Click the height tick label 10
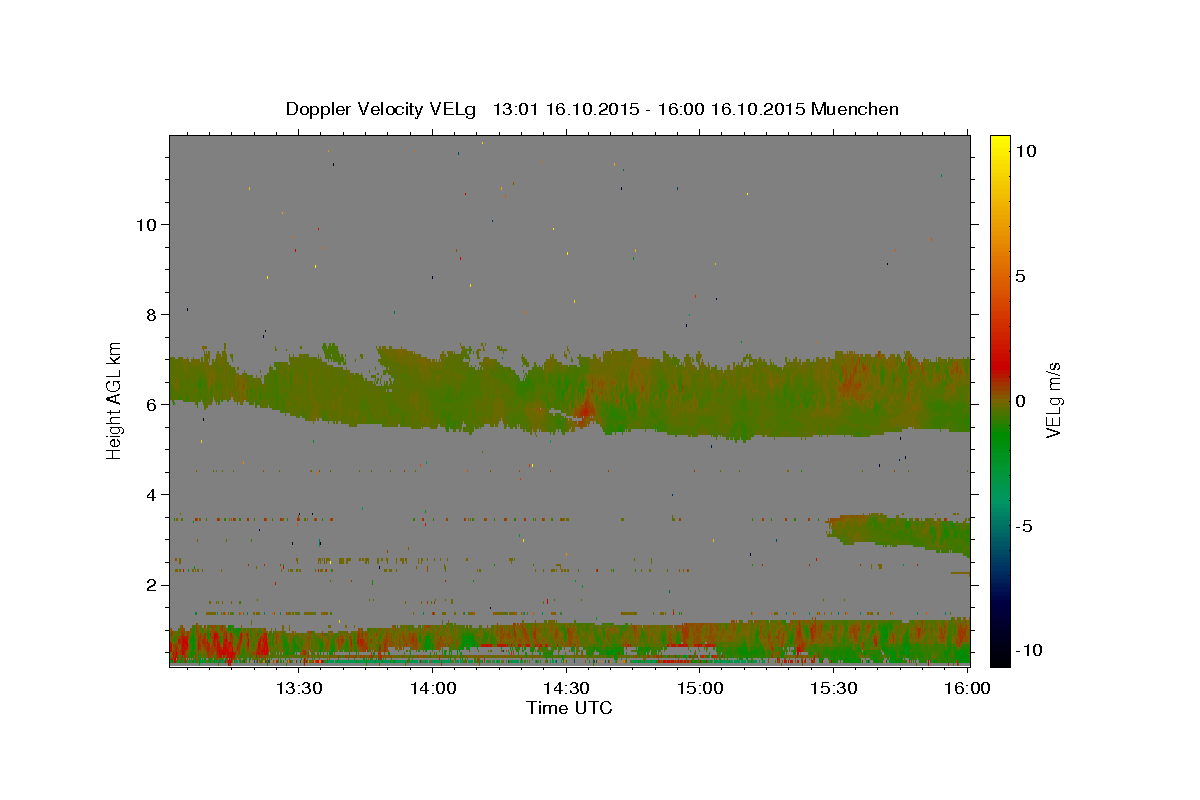 point(146,224)
